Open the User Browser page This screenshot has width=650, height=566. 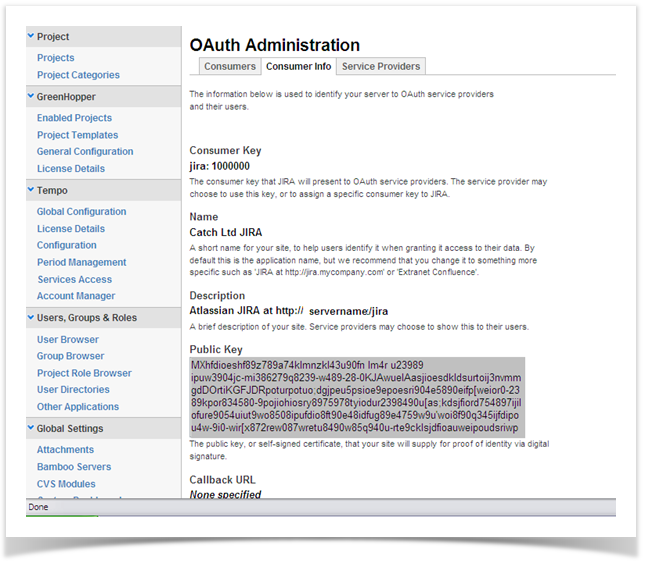point(68,340)
